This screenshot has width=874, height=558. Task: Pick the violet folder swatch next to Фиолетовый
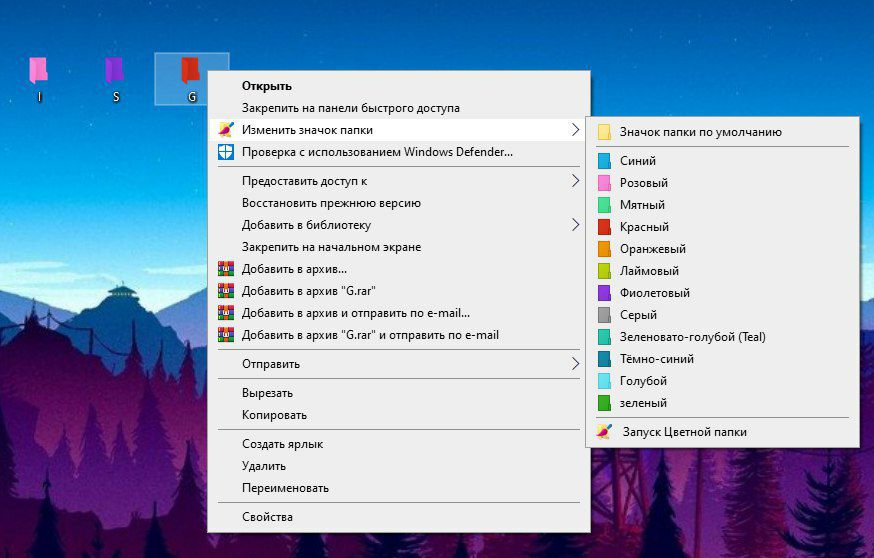604,293
